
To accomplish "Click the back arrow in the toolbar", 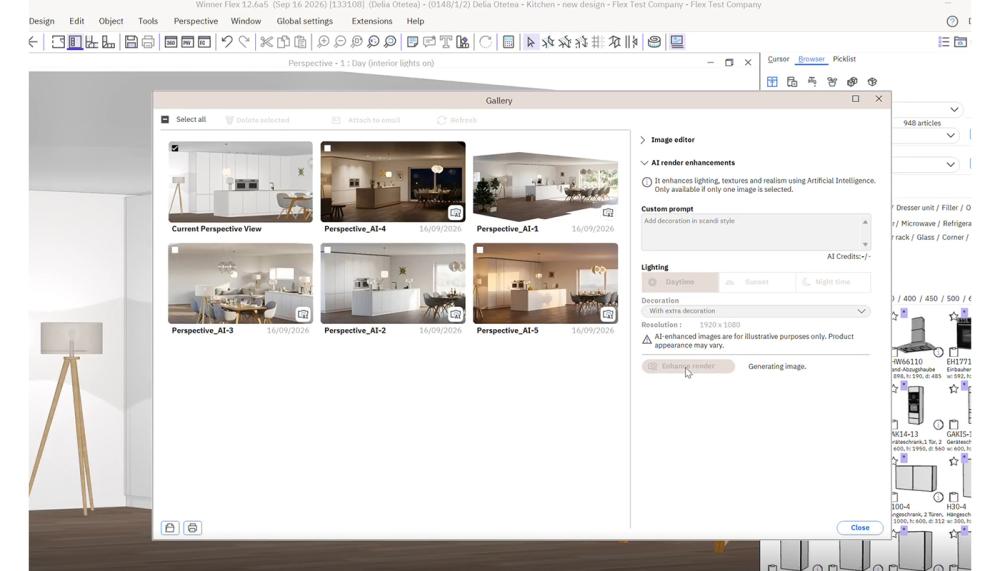I will click(x=33, y=42).
